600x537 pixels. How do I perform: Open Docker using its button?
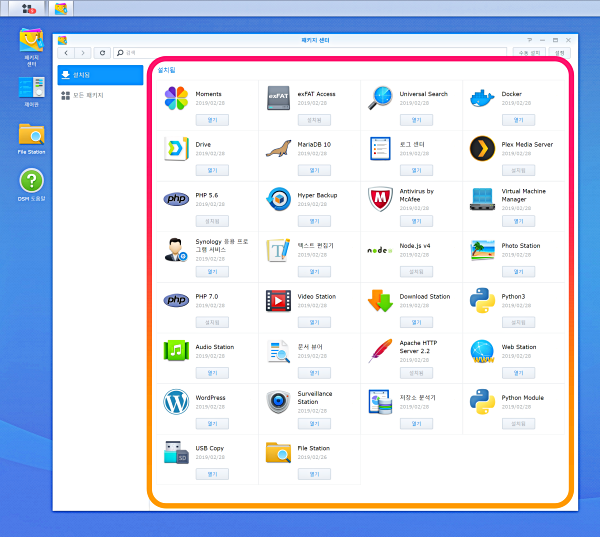(518, 120)
